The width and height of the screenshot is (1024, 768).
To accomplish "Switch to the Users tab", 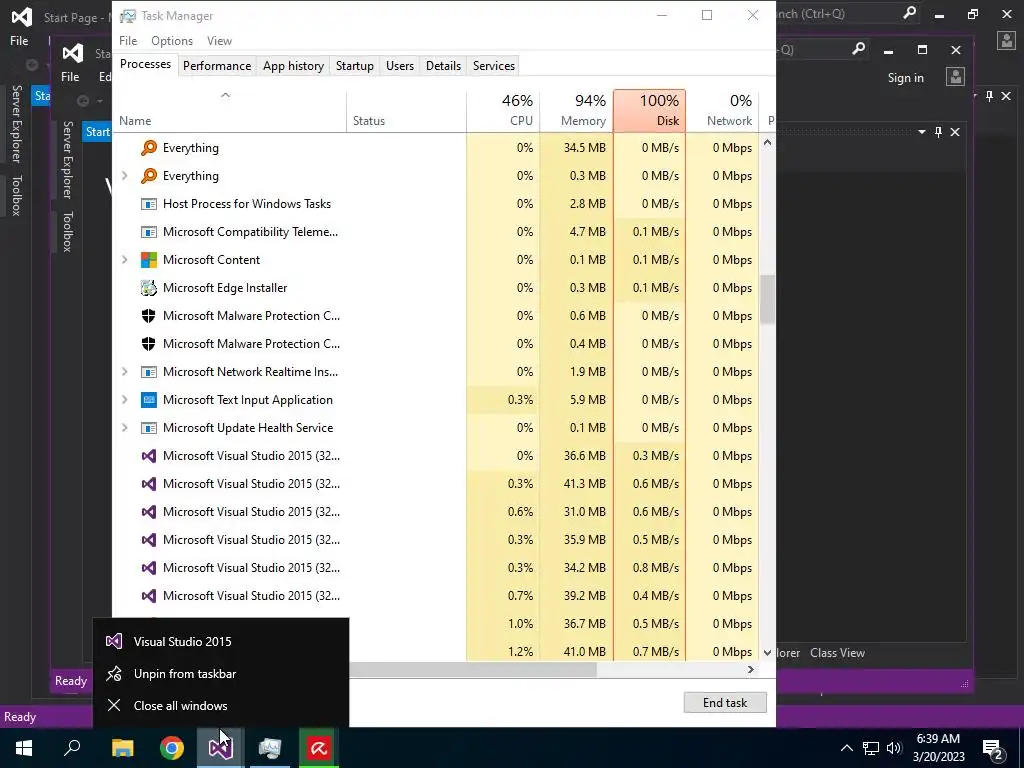I will pos(400,65).
